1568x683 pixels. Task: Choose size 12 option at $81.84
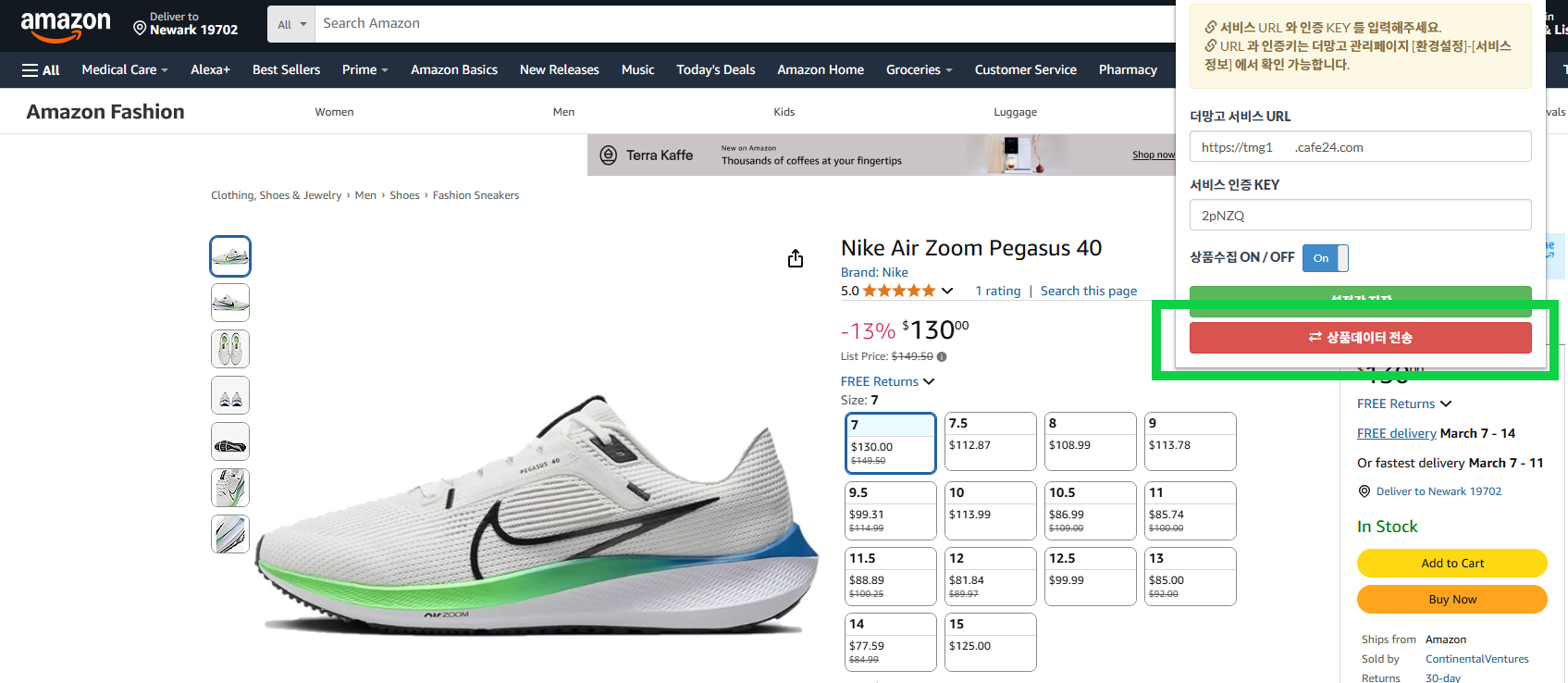click(x=990, y=576)
